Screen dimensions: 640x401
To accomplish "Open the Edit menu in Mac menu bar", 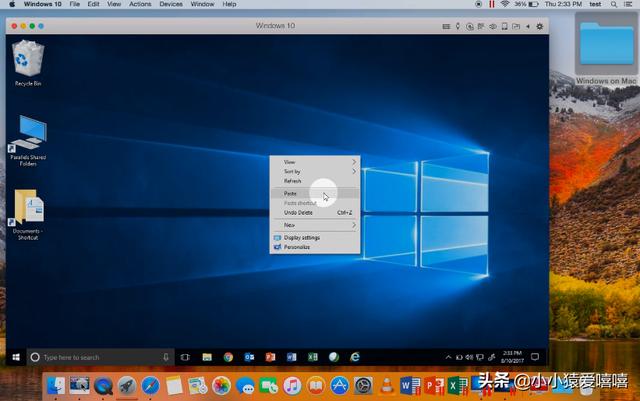I will pos(93,4).
